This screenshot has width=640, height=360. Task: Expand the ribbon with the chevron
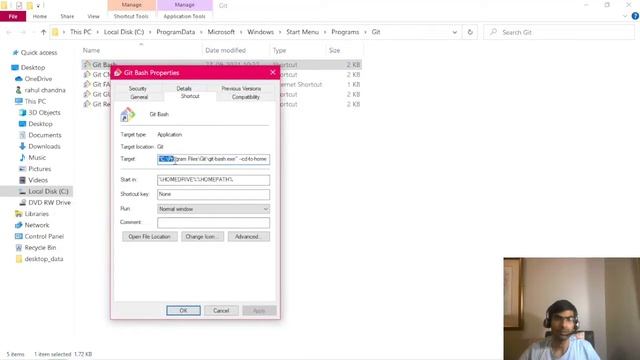tap(625, 16)
